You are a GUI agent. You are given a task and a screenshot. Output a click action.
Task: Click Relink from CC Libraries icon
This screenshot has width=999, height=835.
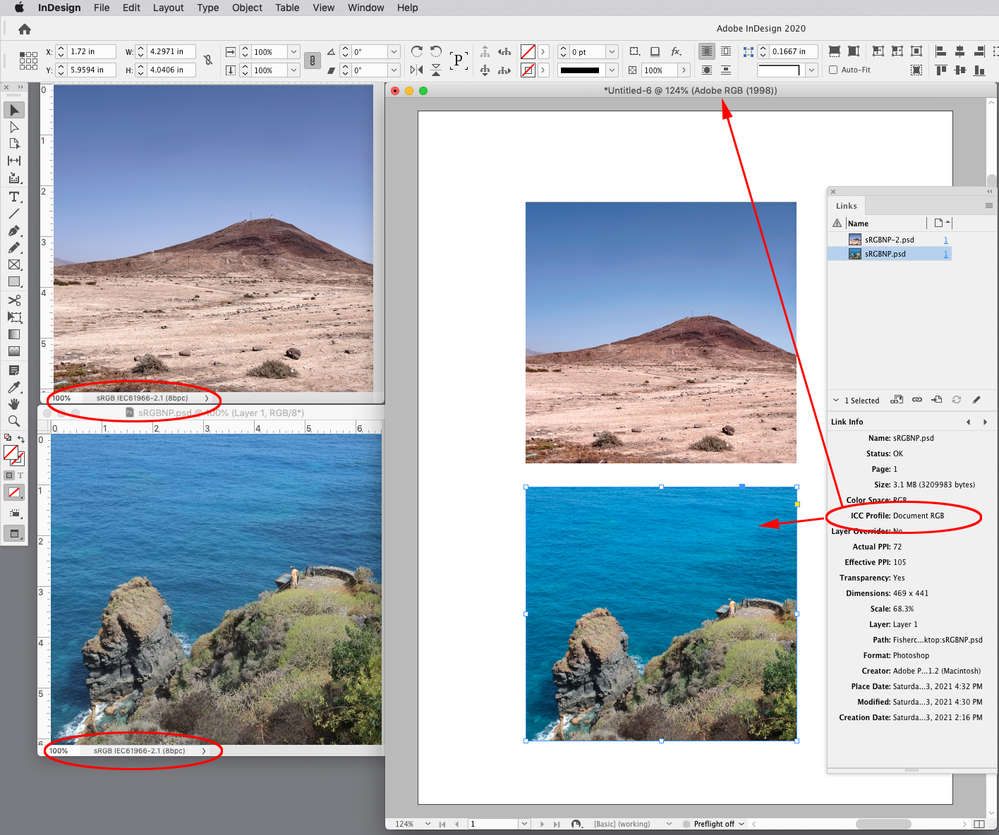[x=896, y=400]
